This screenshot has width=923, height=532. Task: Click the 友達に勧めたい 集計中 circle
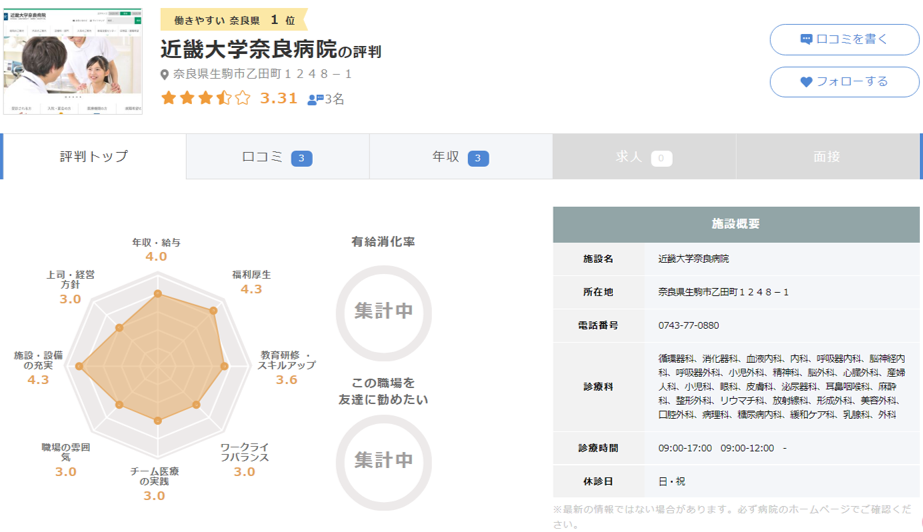[x=384, y=462]
